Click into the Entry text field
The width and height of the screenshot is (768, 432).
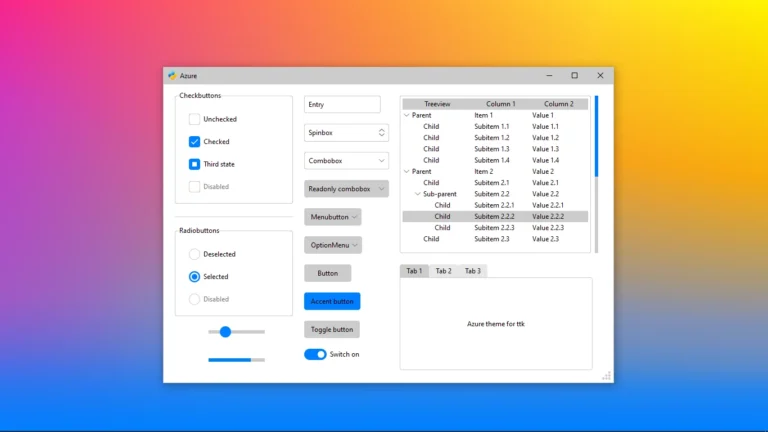click(x=342, y=104)
